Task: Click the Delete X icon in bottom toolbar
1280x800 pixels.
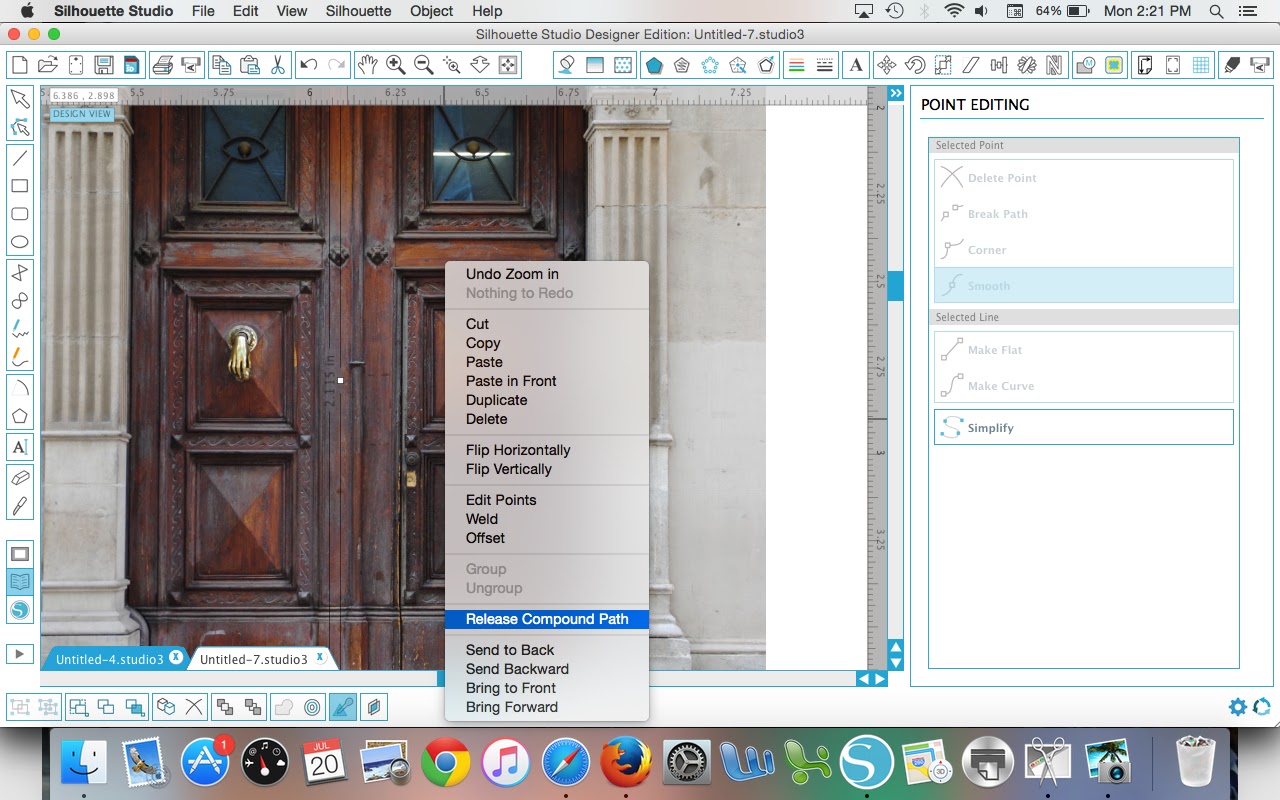Action: click(194, 707)
